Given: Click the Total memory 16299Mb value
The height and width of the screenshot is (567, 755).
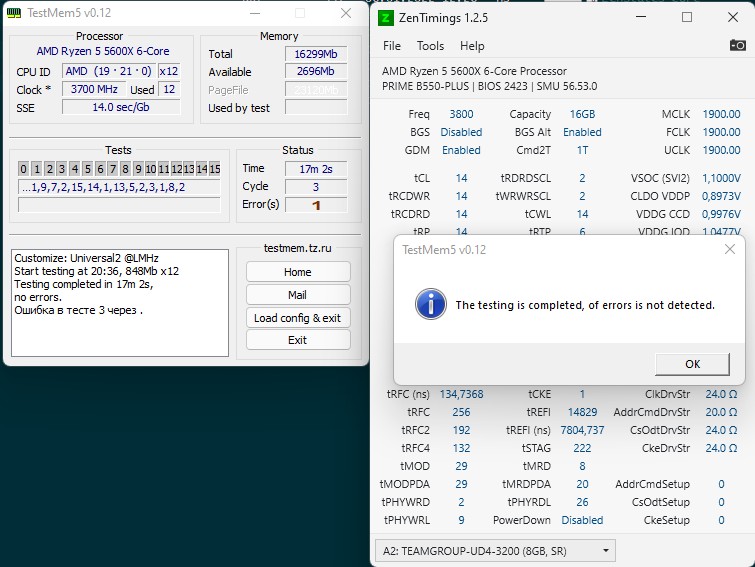Looking at the screenshot, I should (316, 54).
